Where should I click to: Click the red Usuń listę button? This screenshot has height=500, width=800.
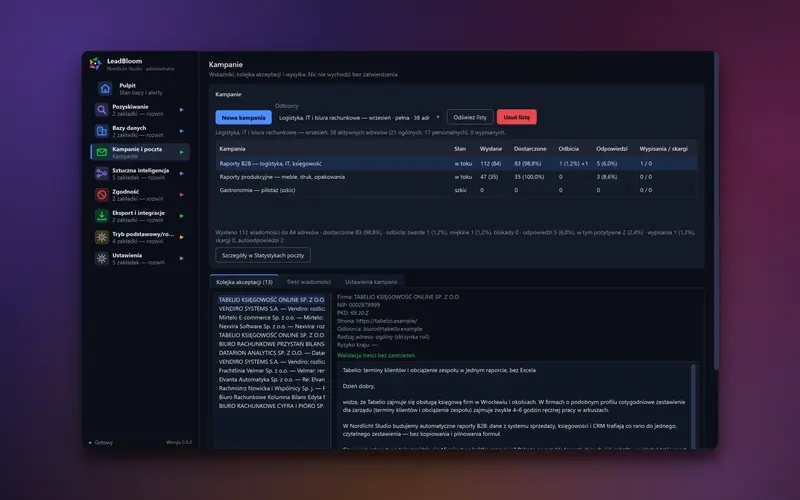517,117
